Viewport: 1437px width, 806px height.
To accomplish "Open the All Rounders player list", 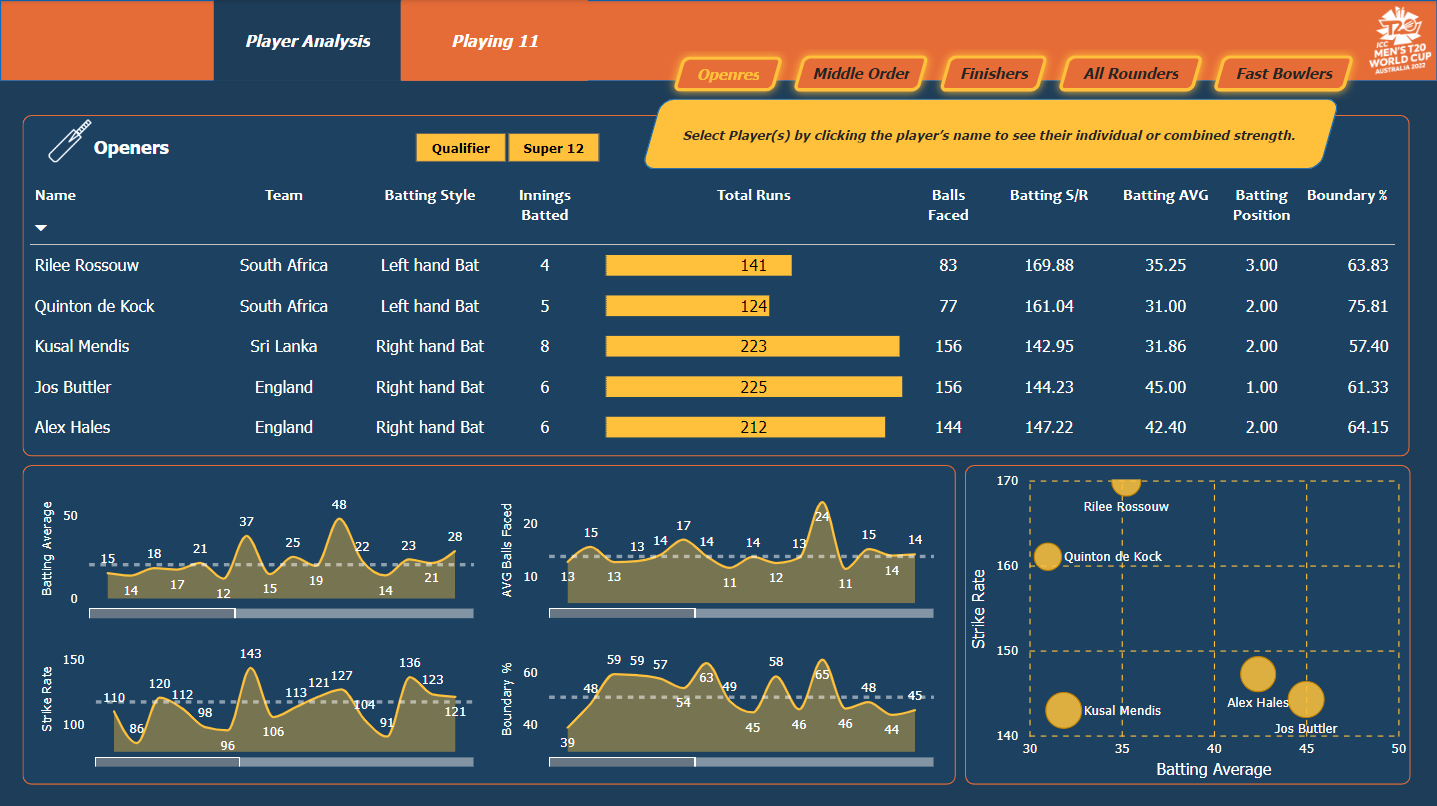I will click(x=1129, y=73).
